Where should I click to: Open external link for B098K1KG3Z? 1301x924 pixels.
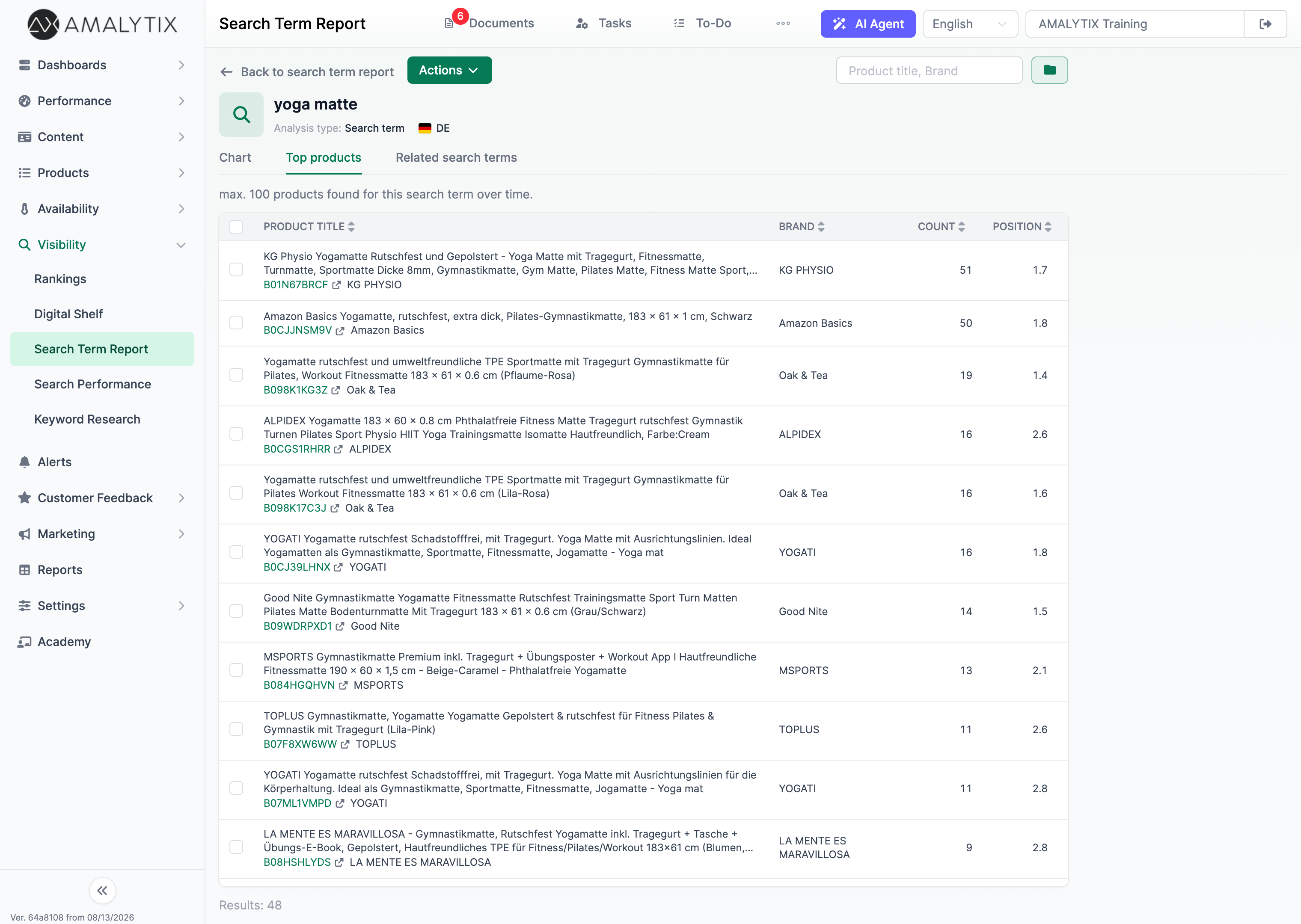tap(336, 390)
